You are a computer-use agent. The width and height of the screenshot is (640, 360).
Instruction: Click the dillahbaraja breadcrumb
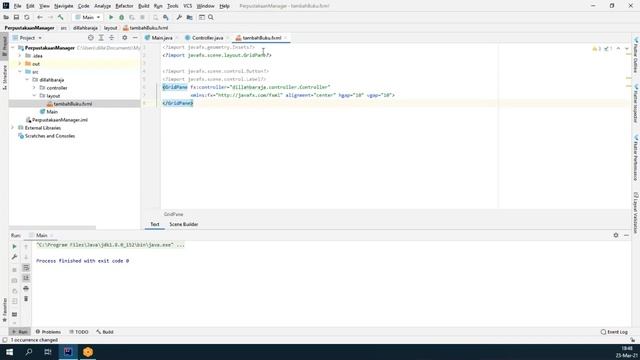coord(85,28)
